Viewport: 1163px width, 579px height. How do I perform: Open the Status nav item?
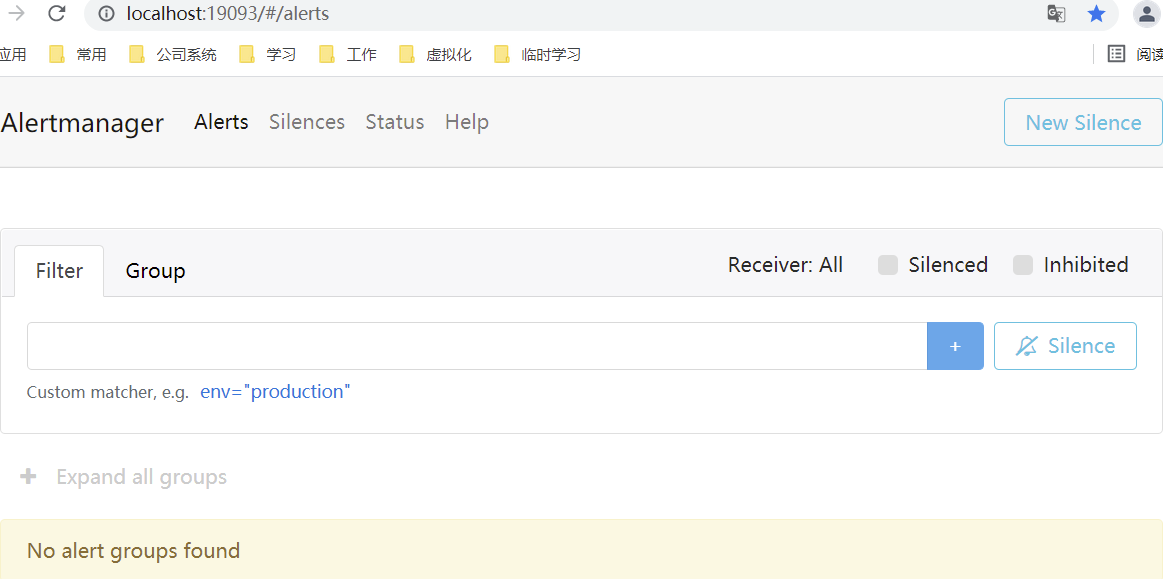[395, 122]
